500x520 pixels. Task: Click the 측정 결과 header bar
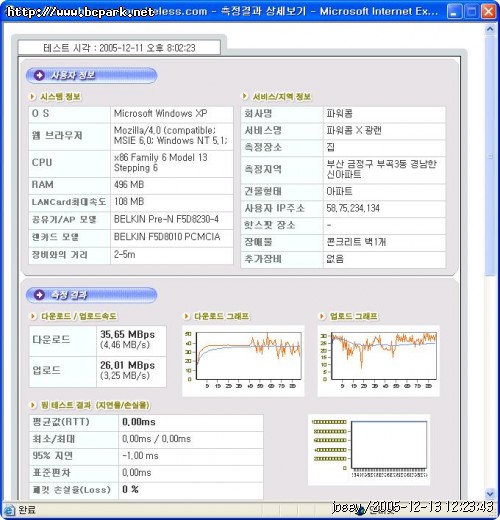(x=91, y=295)
